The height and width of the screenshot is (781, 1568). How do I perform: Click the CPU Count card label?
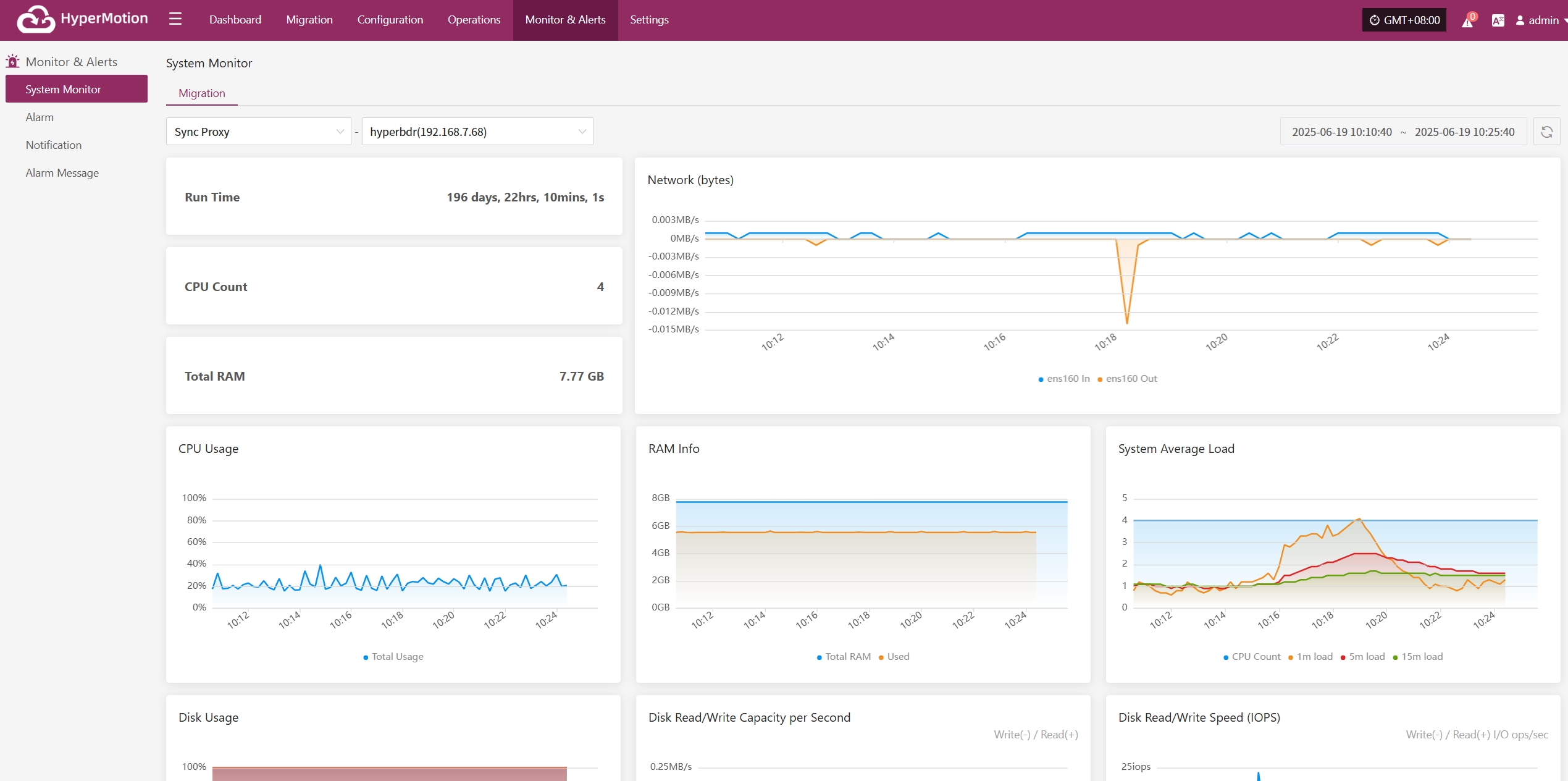click(x=216, y=287)
